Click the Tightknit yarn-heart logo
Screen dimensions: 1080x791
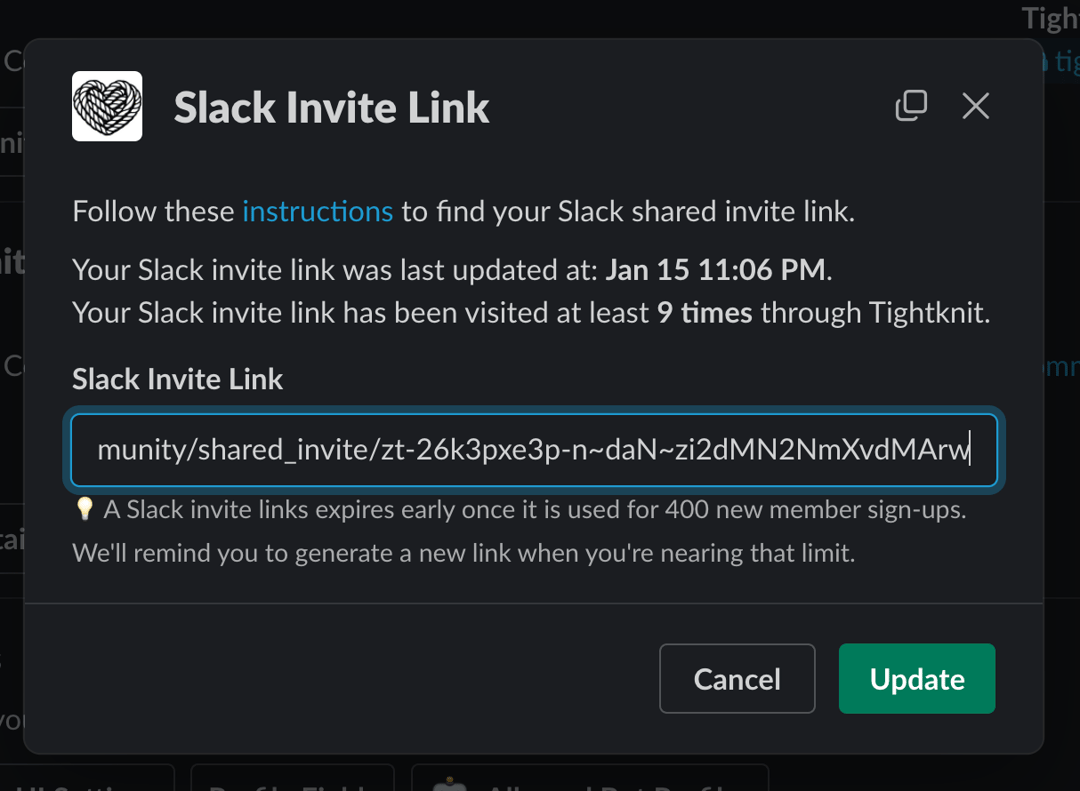coord(107,106)
